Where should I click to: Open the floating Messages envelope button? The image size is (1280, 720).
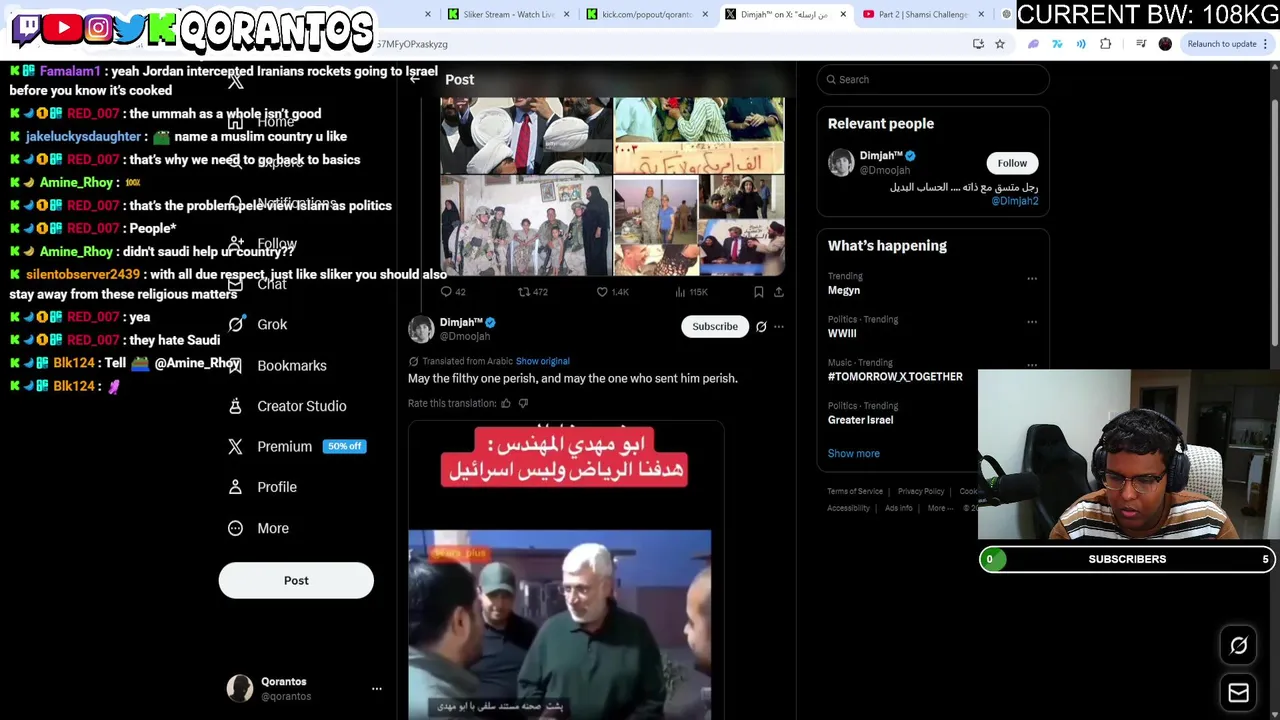click(1238, 693)
